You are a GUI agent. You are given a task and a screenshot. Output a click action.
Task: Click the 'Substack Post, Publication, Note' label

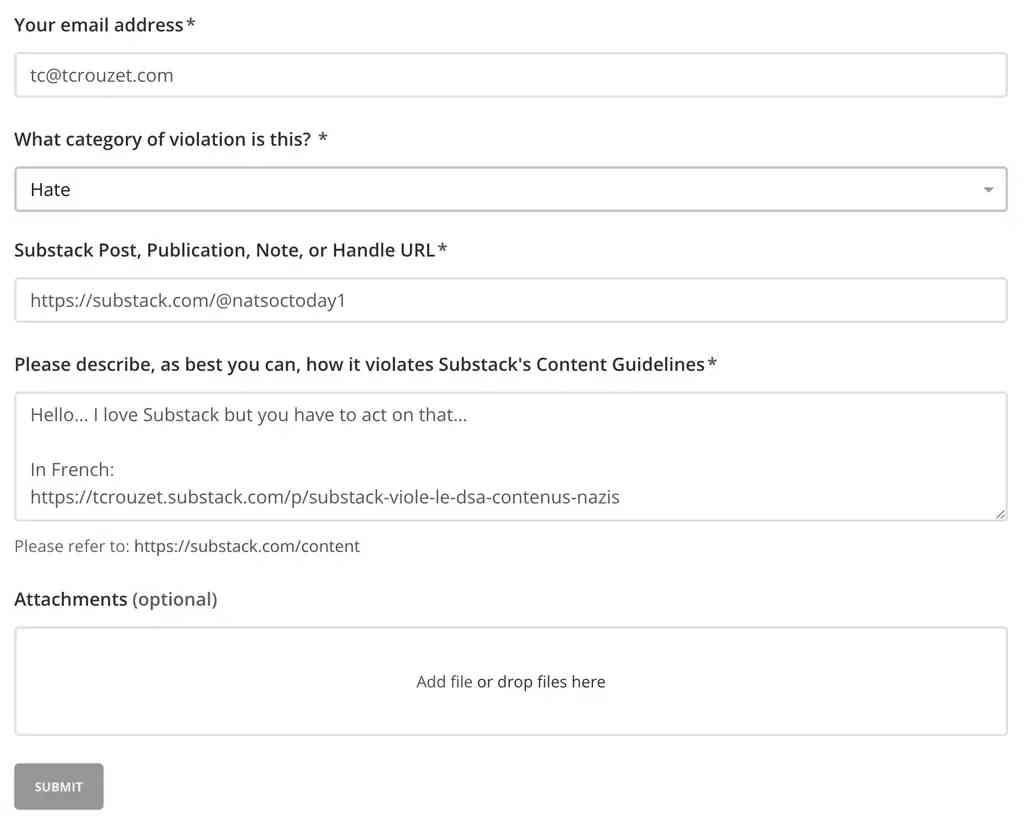224,250
